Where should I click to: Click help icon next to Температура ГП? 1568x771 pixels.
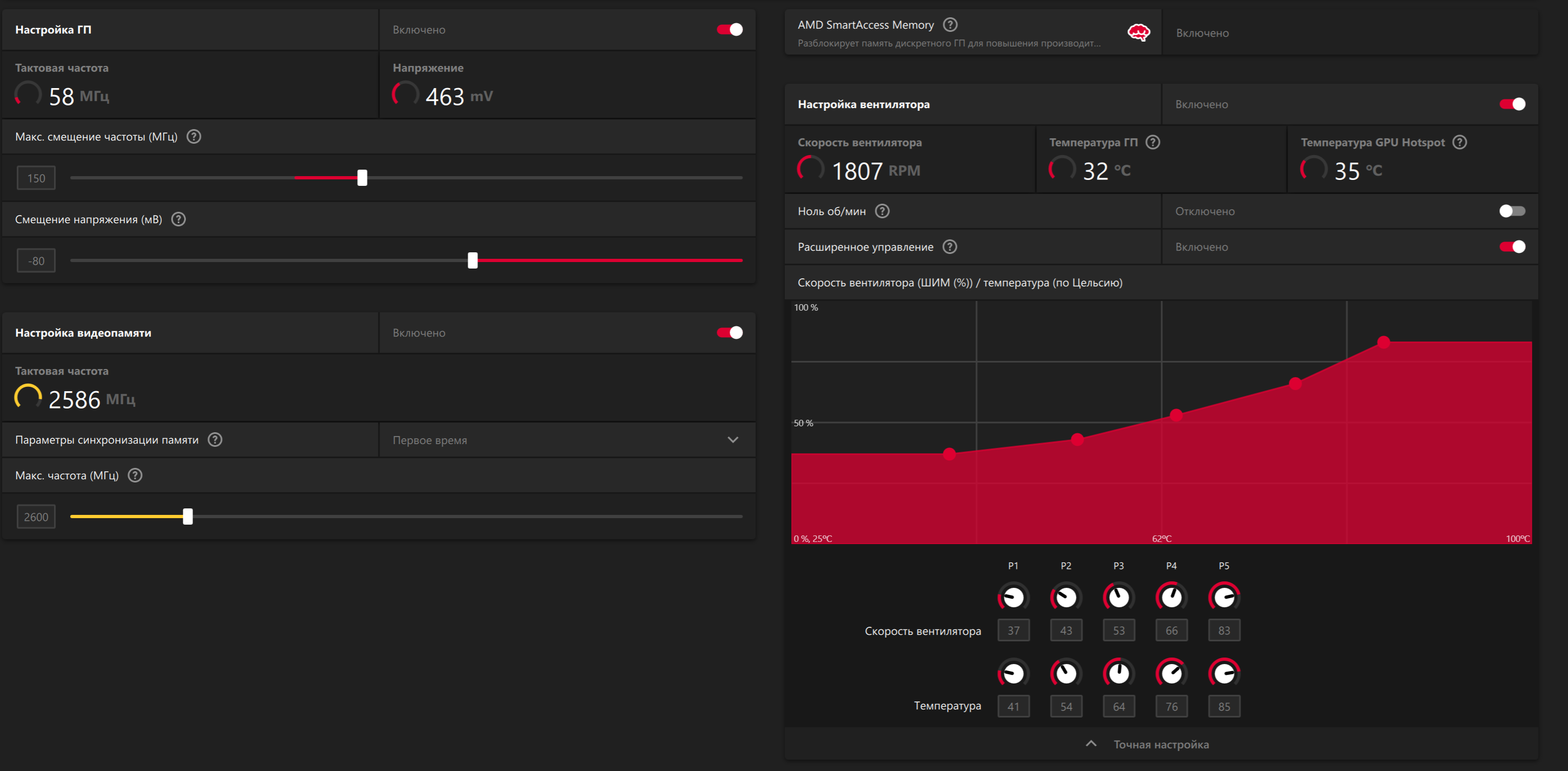1152,142
